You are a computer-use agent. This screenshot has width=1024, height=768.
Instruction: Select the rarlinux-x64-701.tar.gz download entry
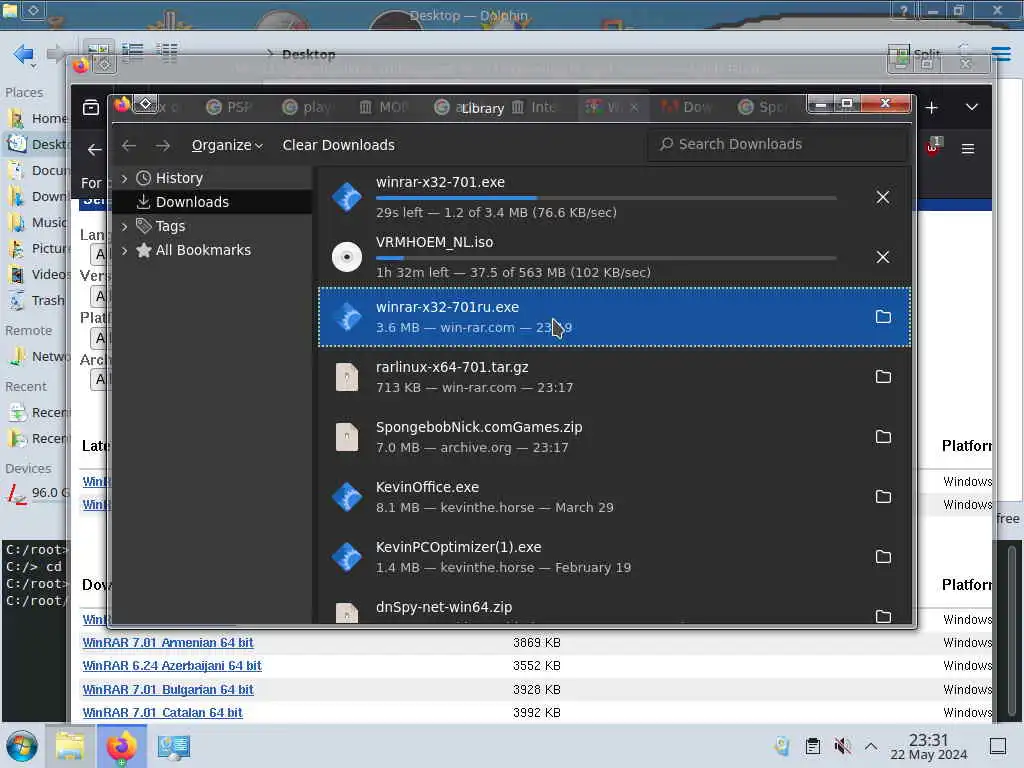click(614, 377)
